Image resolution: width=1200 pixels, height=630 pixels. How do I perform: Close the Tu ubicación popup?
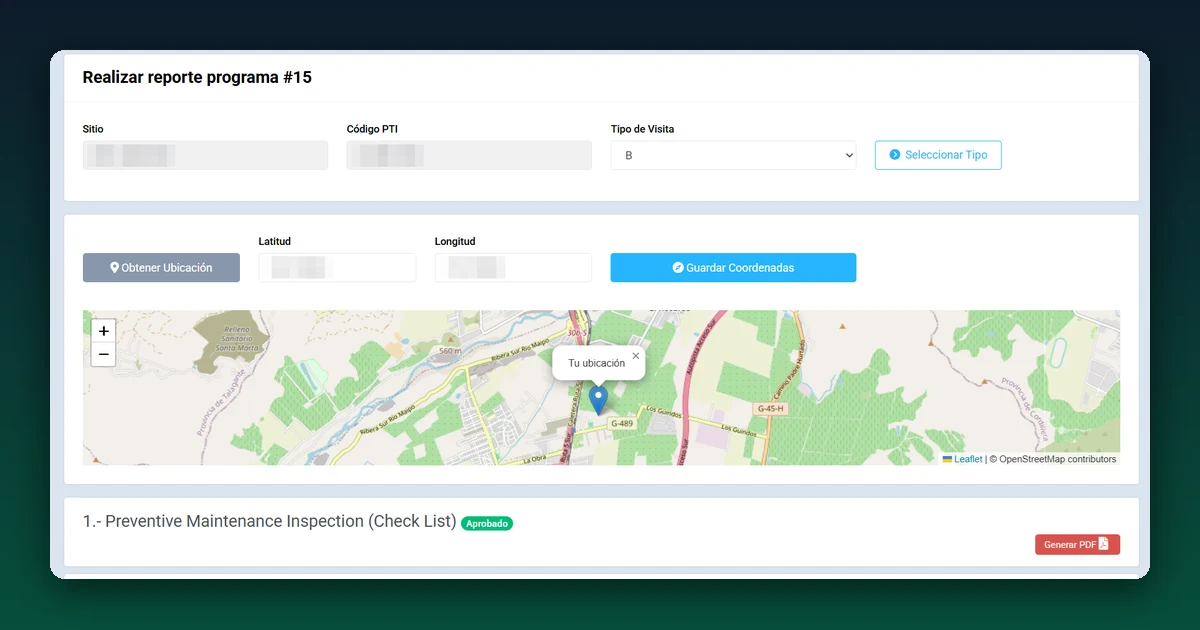635,355
